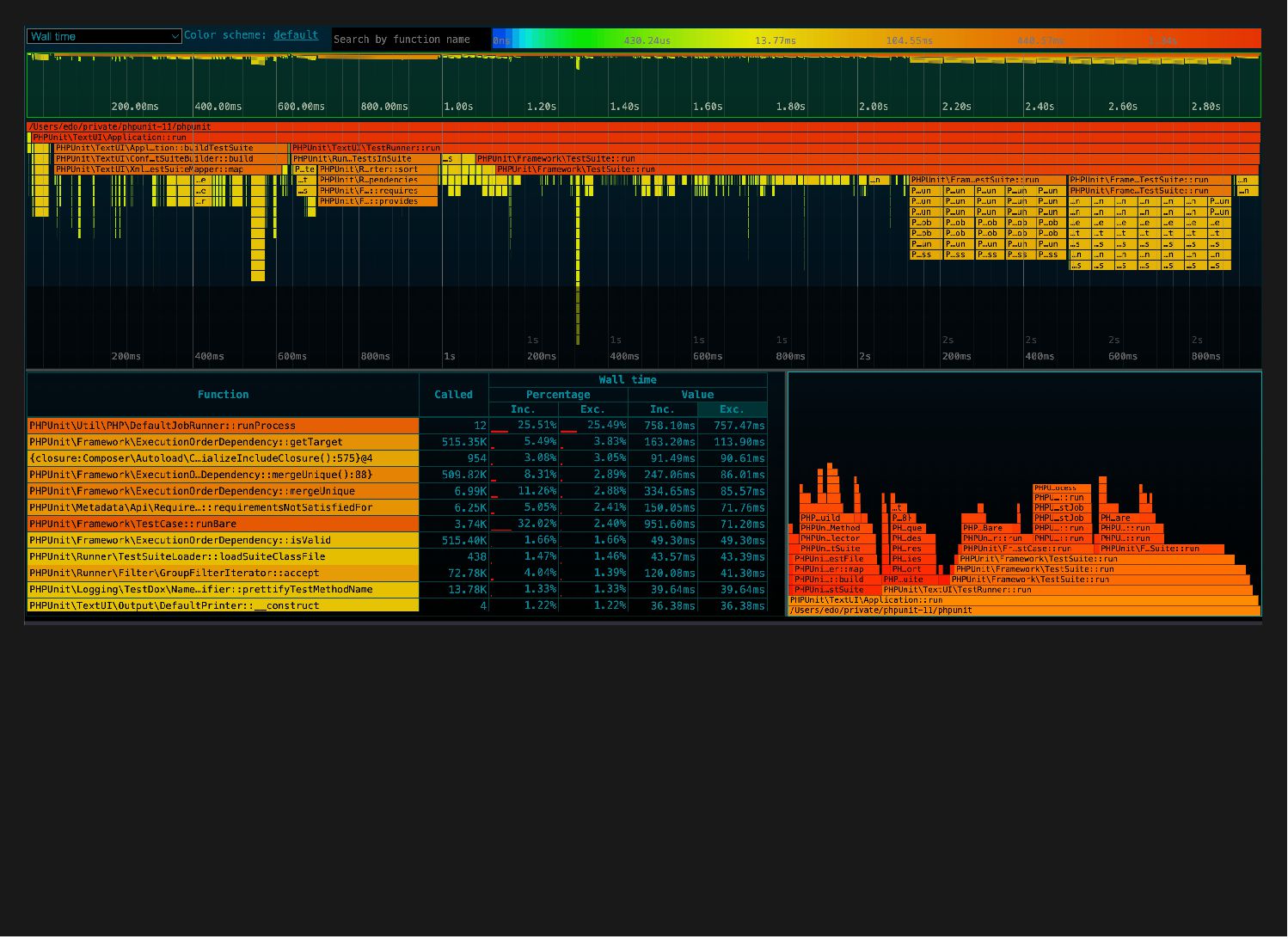
Task: Sort by Percentage Inc. column header
Action: point(523,409)
